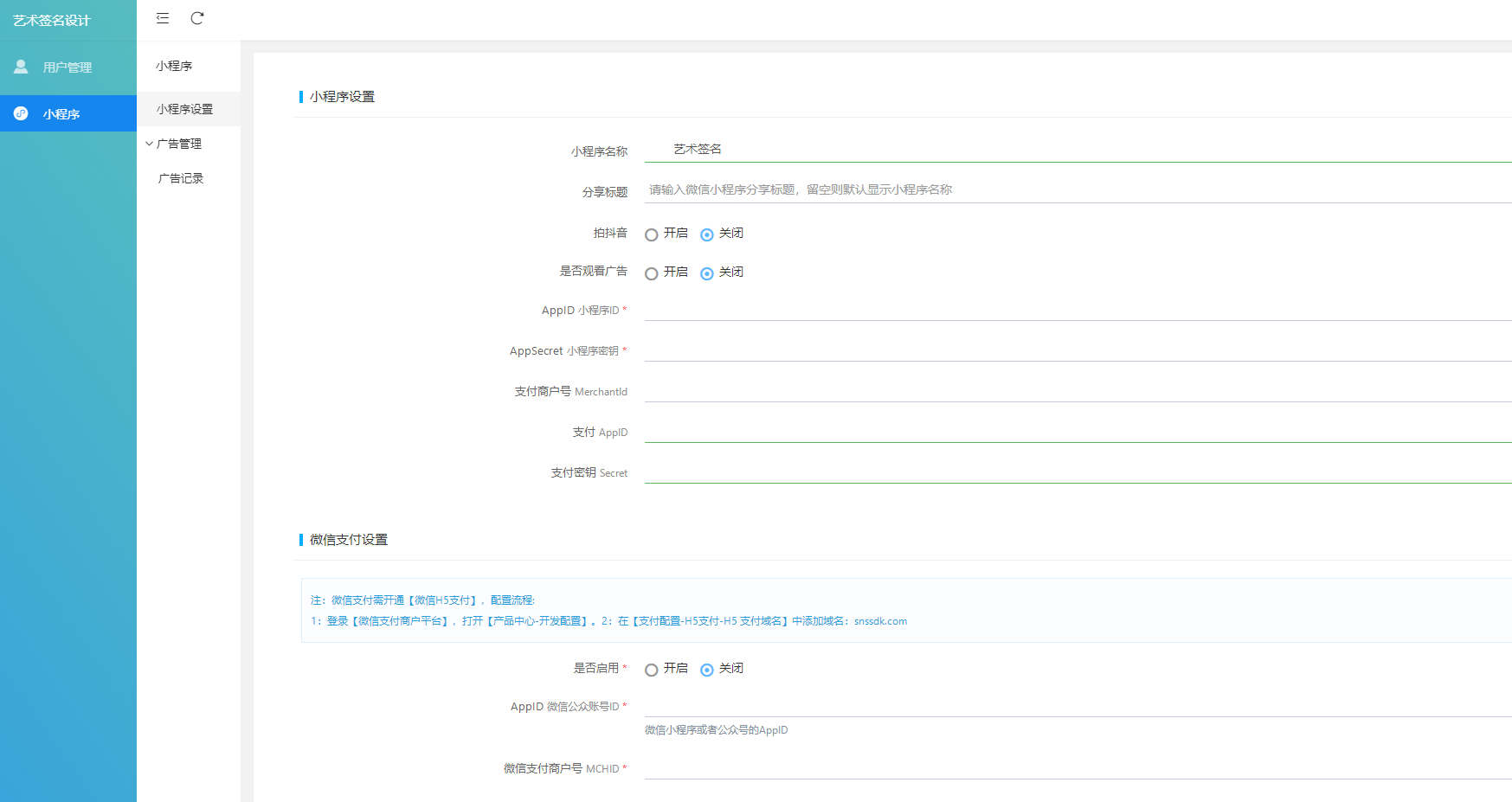Click the 小程序名称 input field
Screen dimensions: 1512x802
pos(1078,149)
